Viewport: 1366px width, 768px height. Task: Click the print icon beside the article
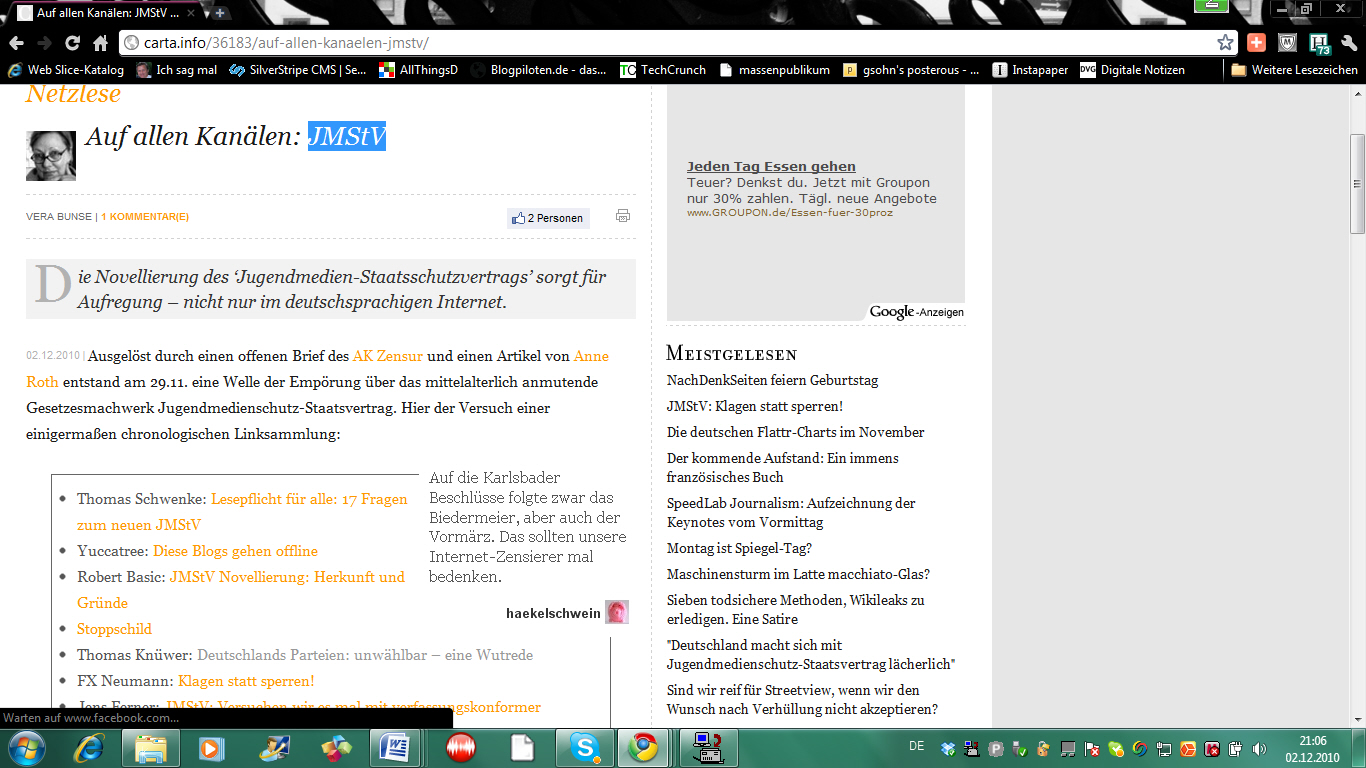[x=623, y=216]
